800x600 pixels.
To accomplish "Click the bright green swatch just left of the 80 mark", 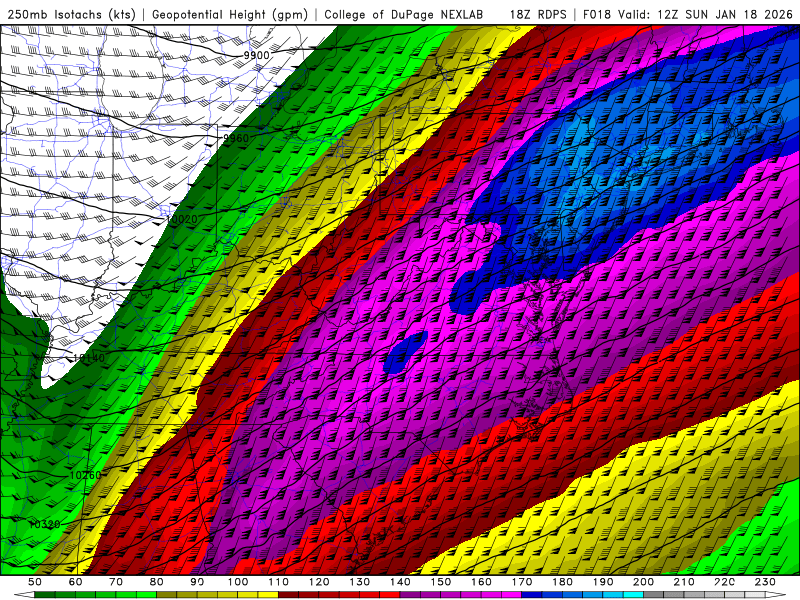I will click(146, 595).
